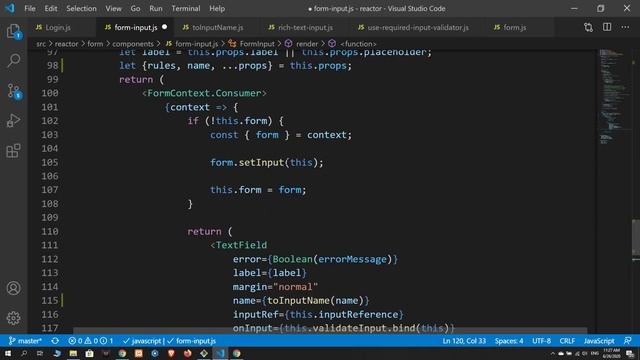Open the Accounts menu icon
The width and height of the screenshot is (640, 360).
pyautogui.click(x=13, y=288)
